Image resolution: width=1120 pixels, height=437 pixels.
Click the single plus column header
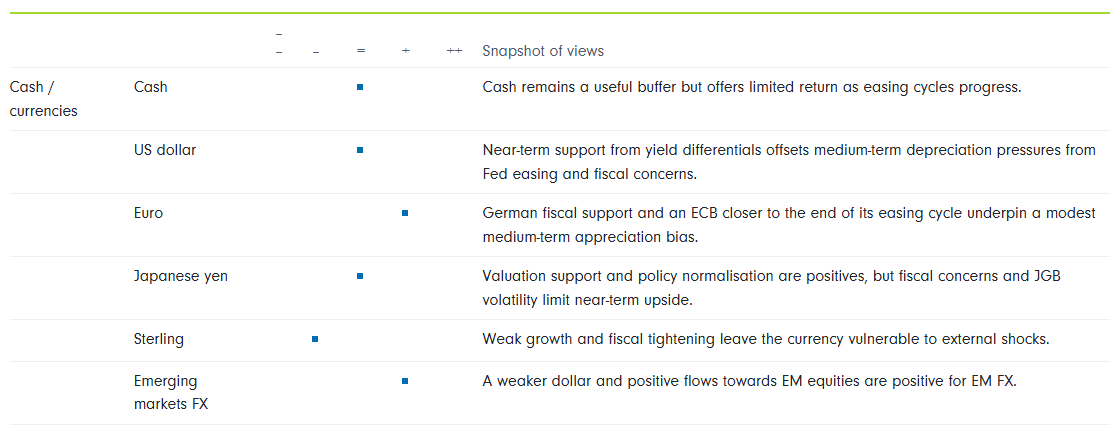pos(405,51)
